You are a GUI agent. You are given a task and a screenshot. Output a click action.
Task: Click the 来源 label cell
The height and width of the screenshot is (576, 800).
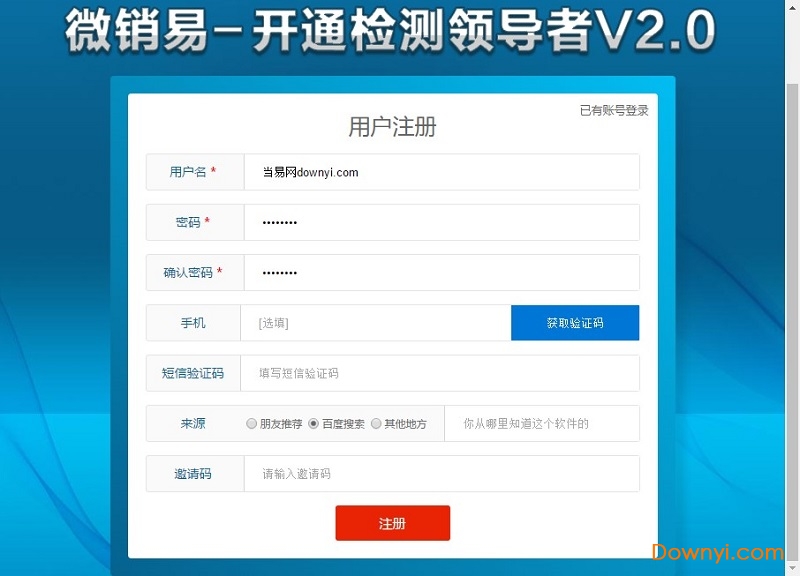click(x=193, y=423)
